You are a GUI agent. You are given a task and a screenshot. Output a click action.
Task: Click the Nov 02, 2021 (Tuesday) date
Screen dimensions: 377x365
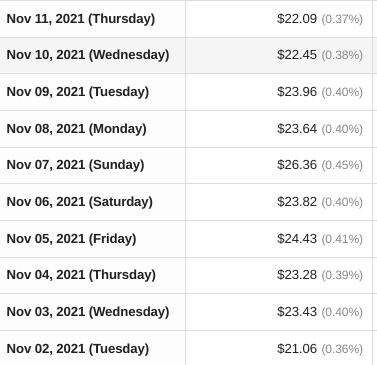click(78, 349)
